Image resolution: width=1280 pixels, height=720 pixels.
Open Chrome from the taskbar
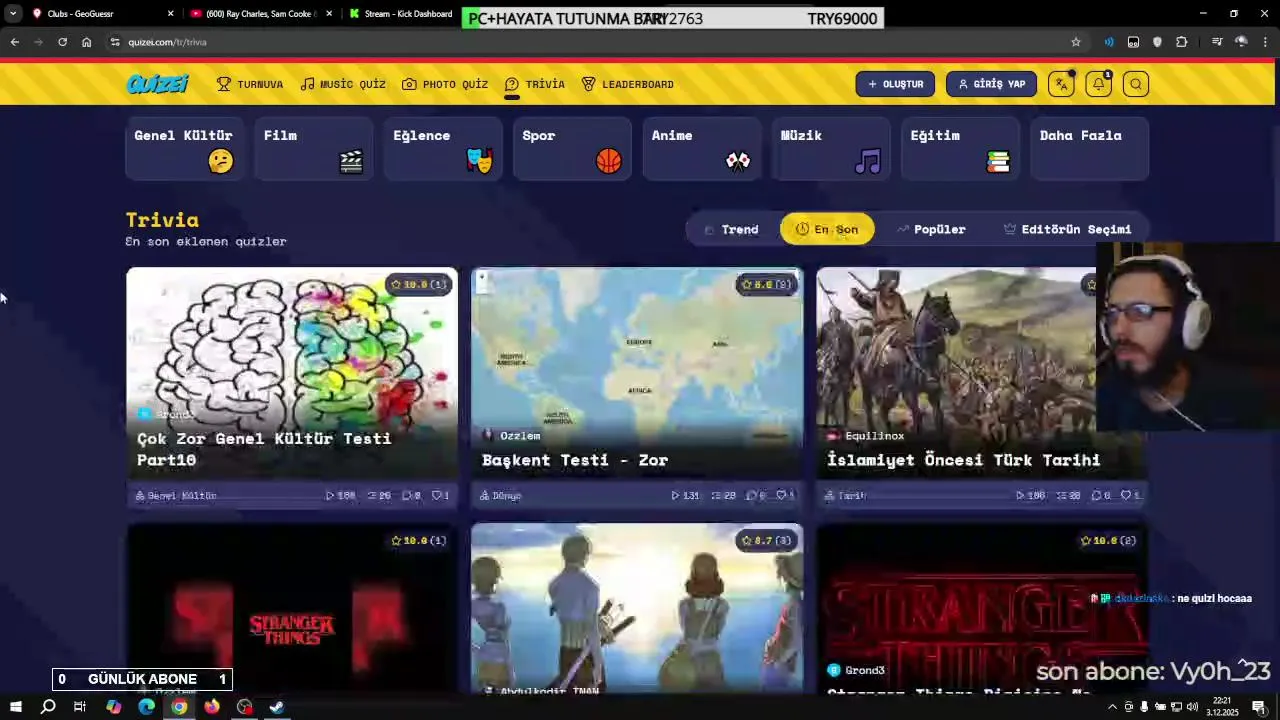(179, 707)
